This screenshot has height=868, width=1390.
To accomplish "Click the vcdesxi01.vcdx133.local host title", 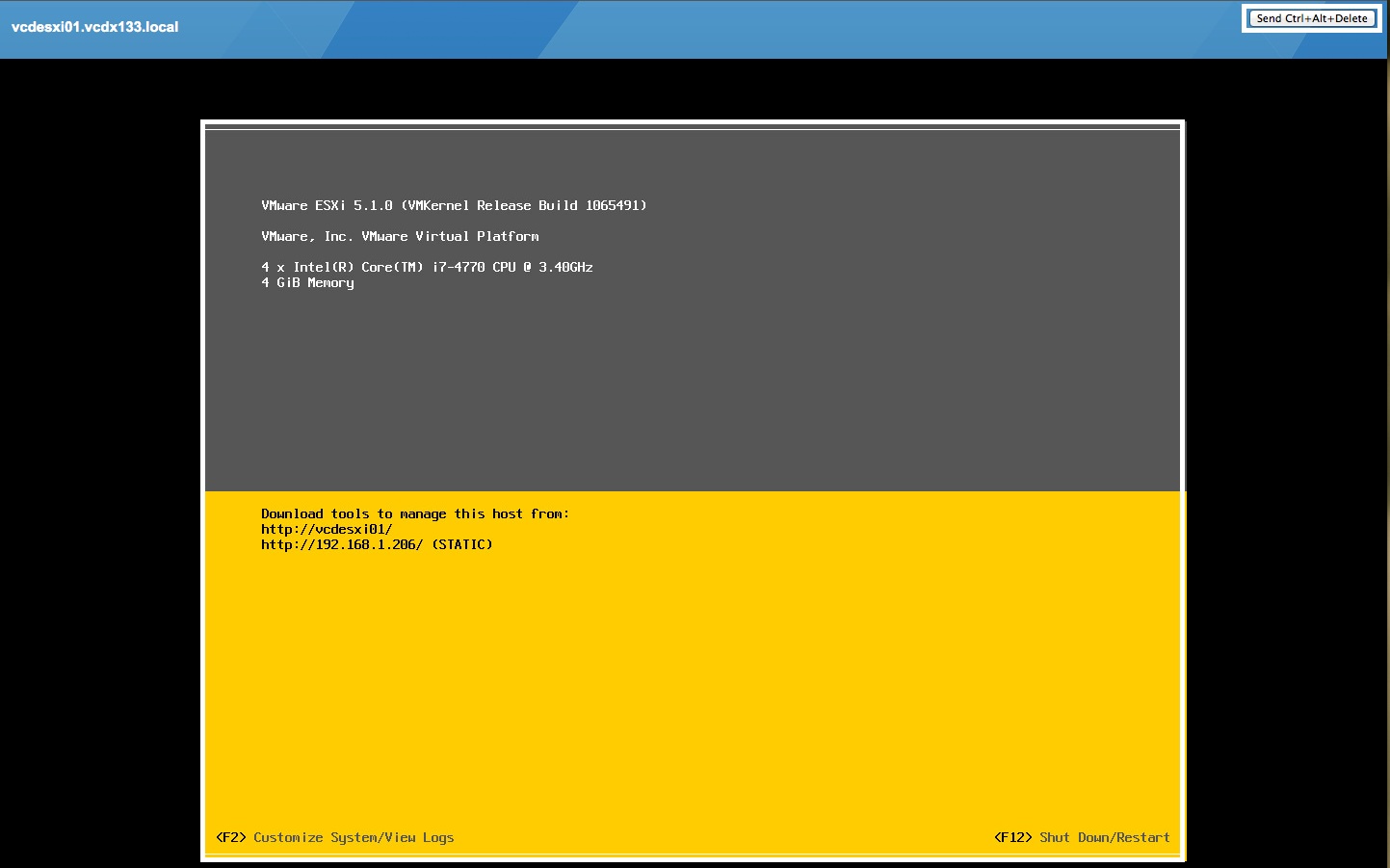I will point(94,27).
